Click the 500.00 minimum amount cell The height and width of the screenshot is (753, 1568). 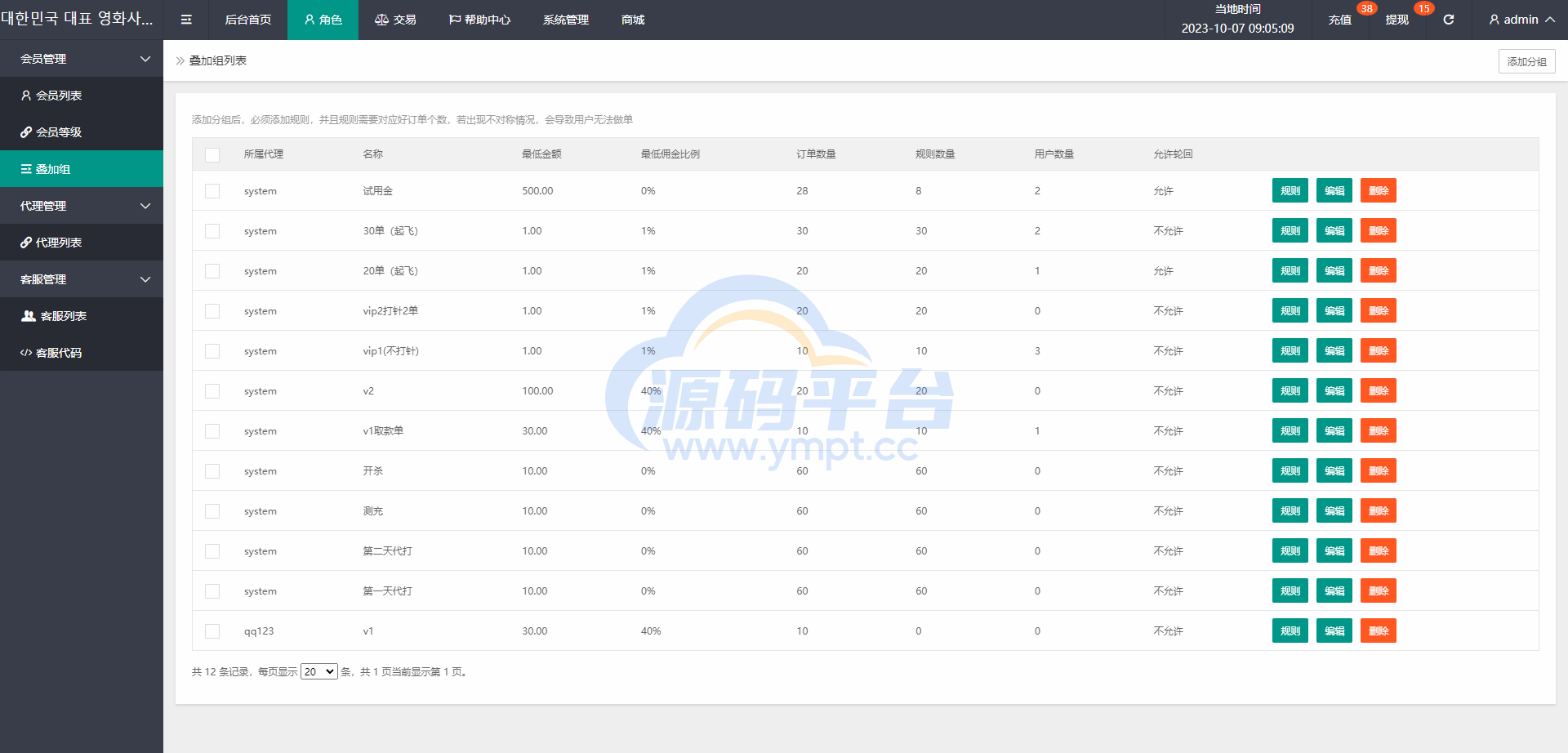point(537,191)
